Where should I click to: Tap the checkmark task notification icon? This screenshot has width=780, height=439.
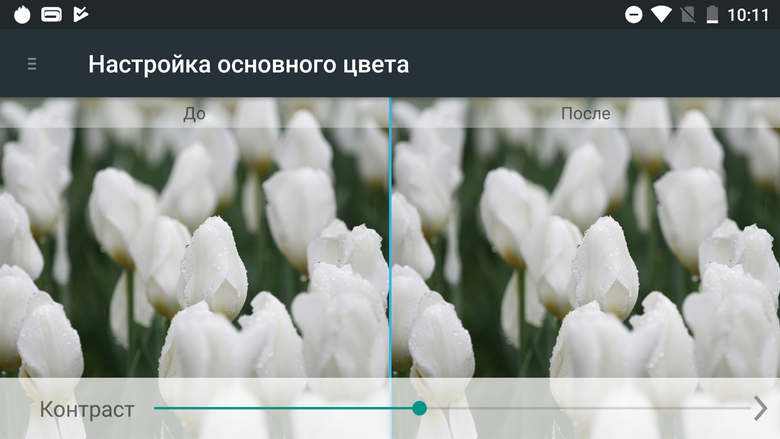[x=81, y=14]
